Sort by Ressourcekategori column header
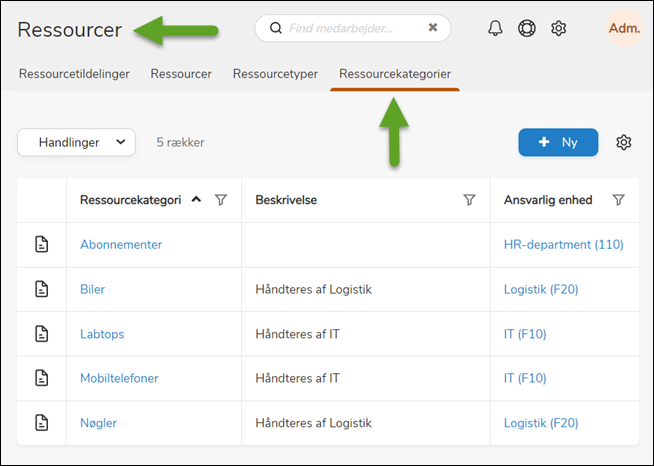 coord(131,200)
